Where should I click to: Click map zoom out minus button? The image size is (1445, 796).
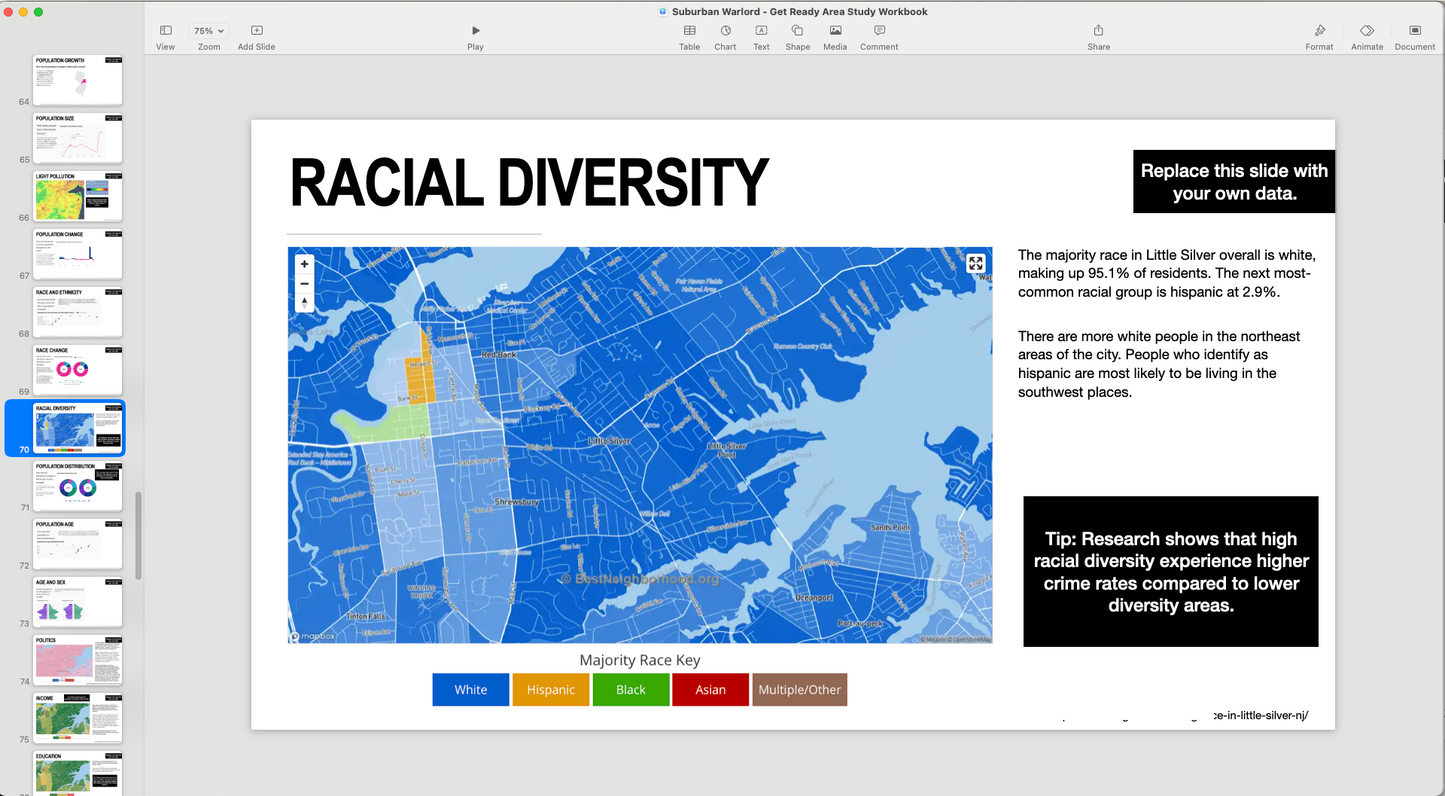pos(305,283)
